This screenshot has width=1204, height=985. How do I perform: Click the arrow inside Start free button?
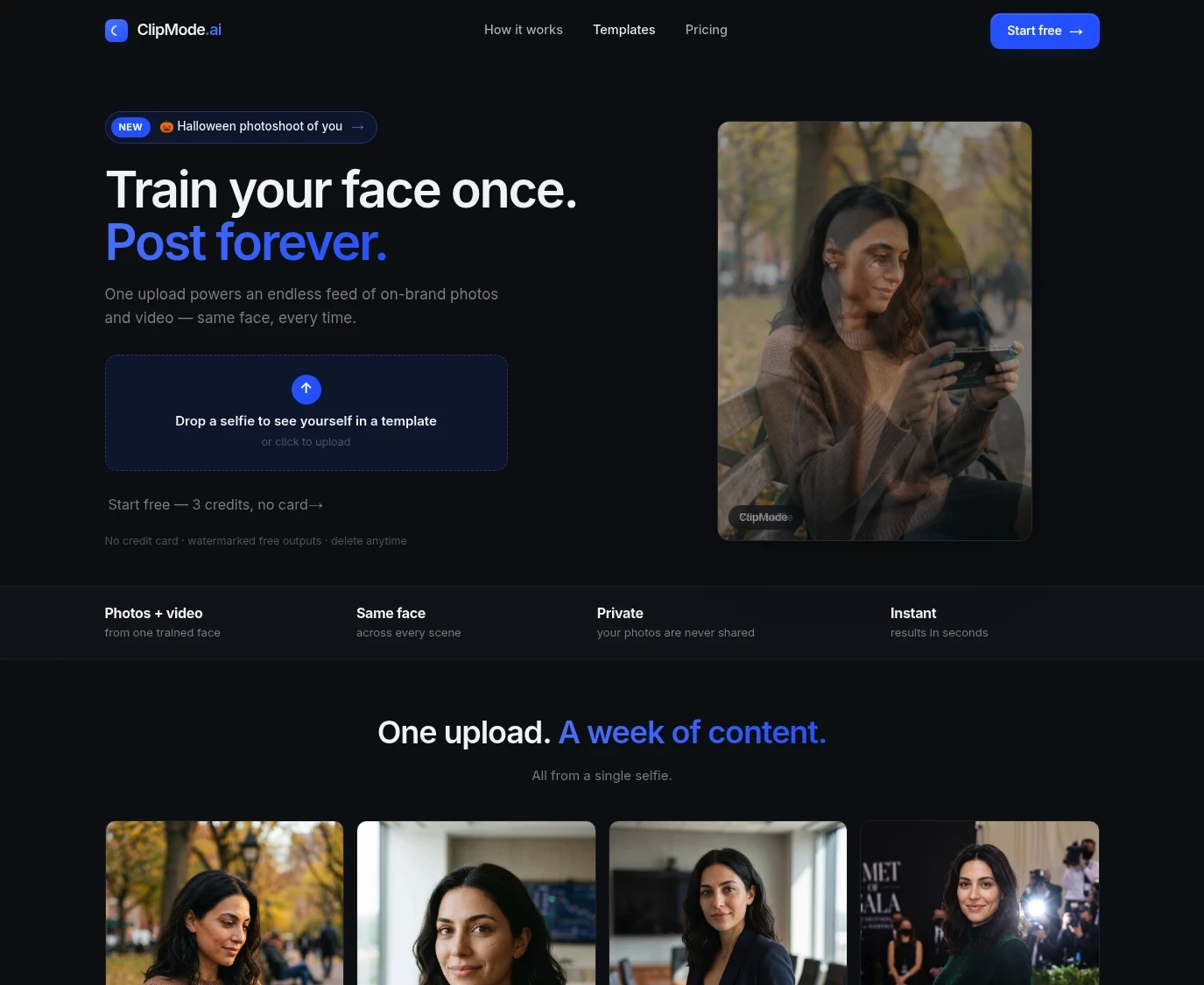click(x=1076, y=32)
